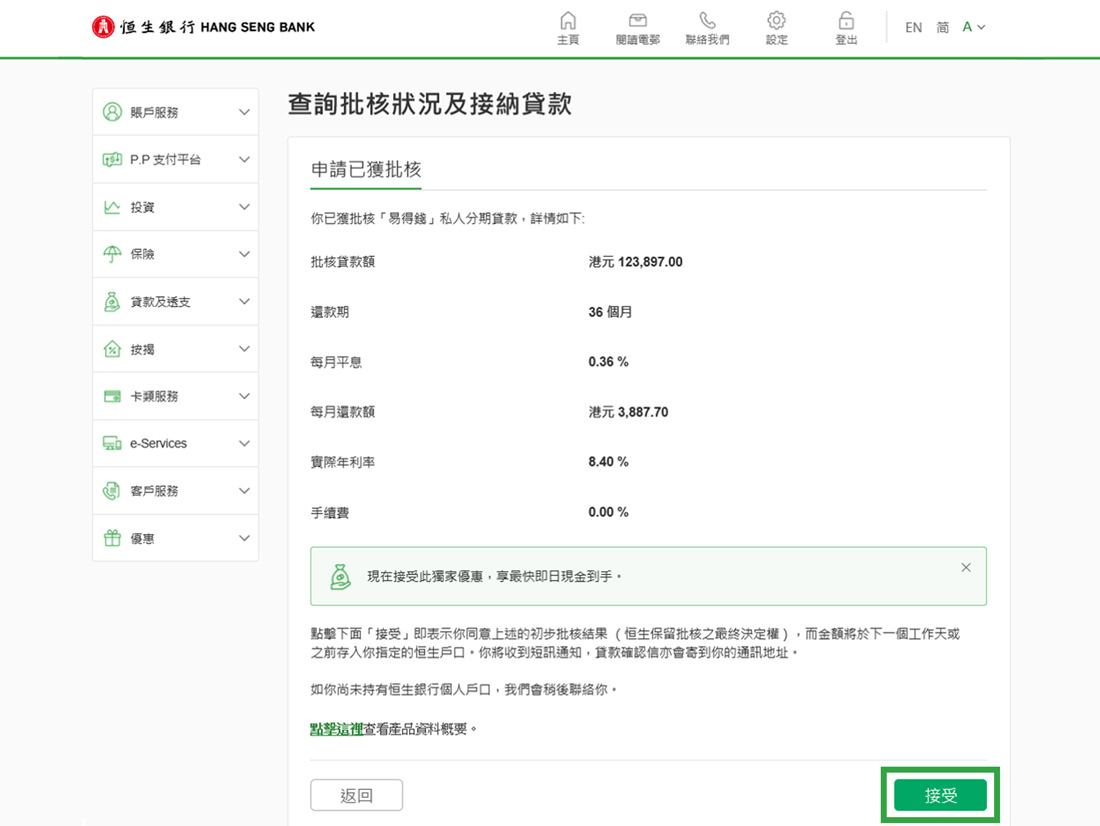Click the 返回 button

(x=356, y=795)
